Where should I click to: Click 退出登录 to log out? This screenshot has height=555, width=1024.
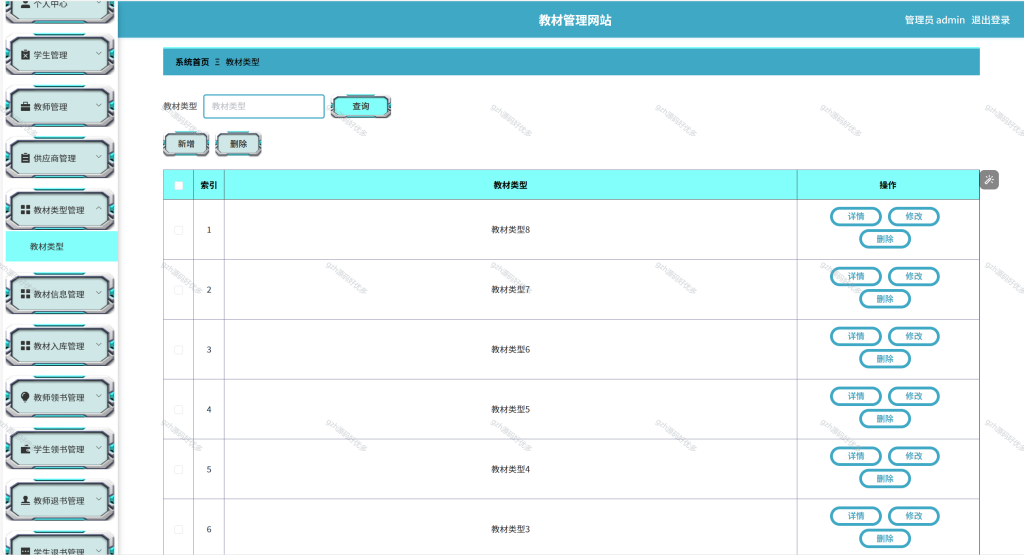tap(990, 20)
